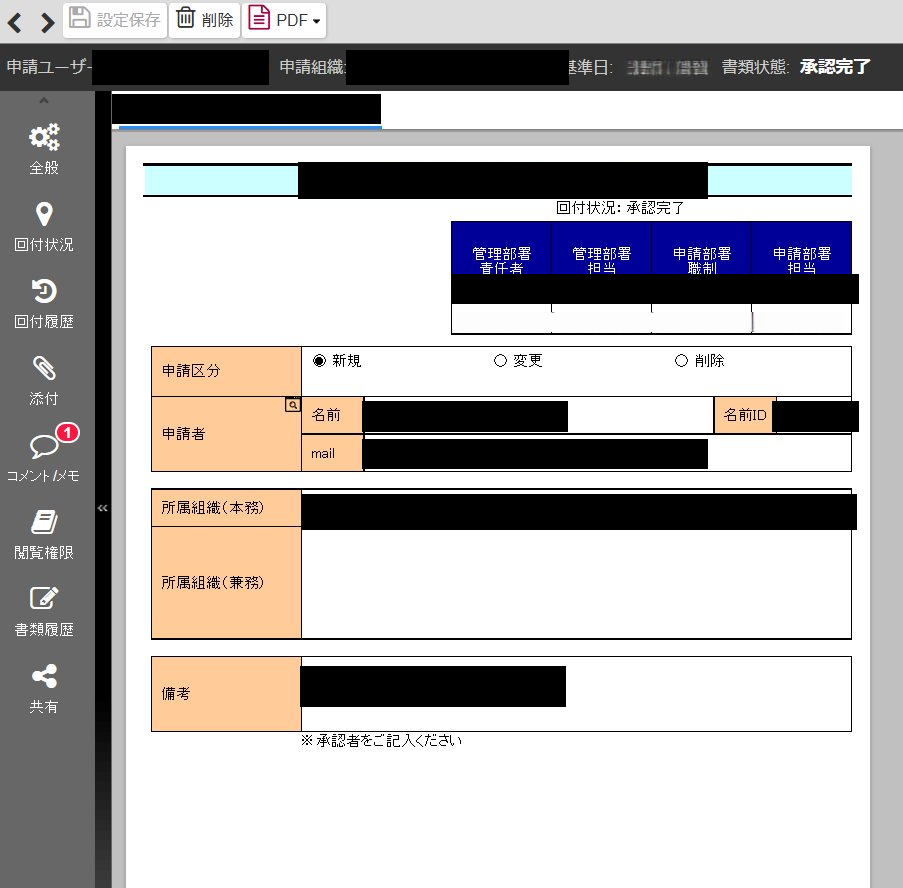Open 書類履歴 edit icon

tap(44, 612)
